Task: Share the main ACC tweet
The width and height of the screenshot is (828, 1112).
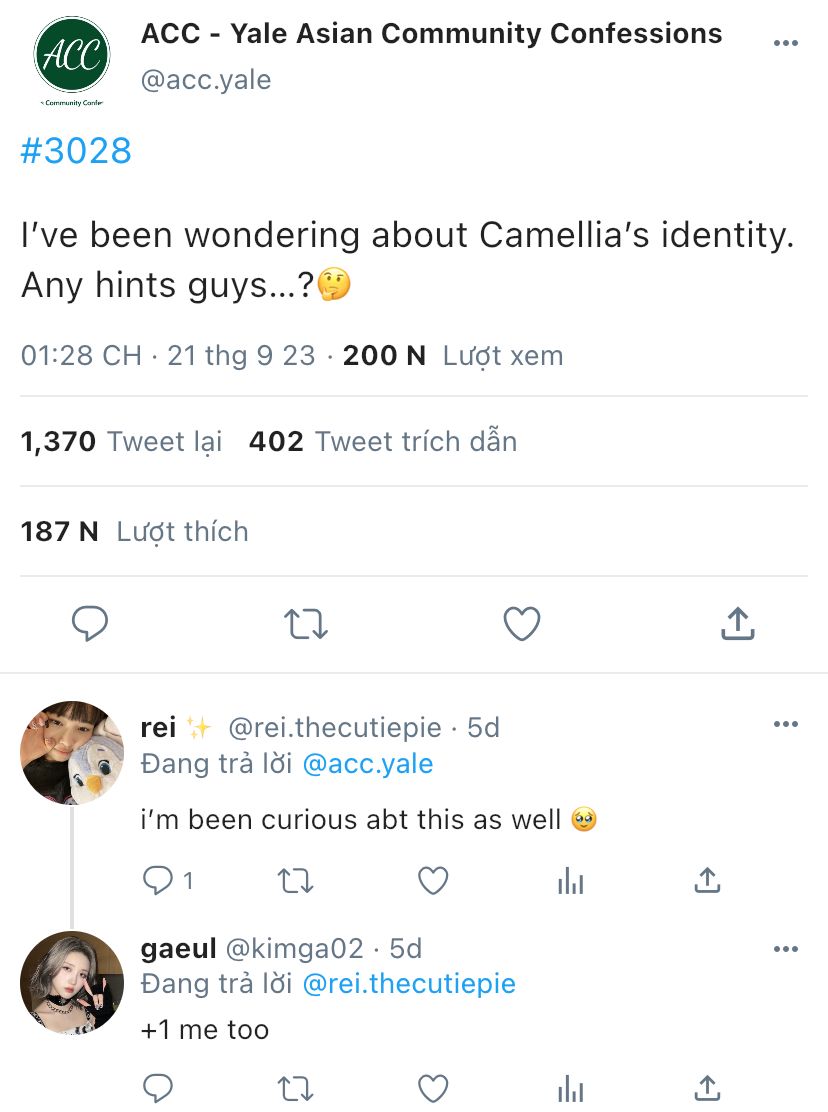Action: [x=737, y=624]
